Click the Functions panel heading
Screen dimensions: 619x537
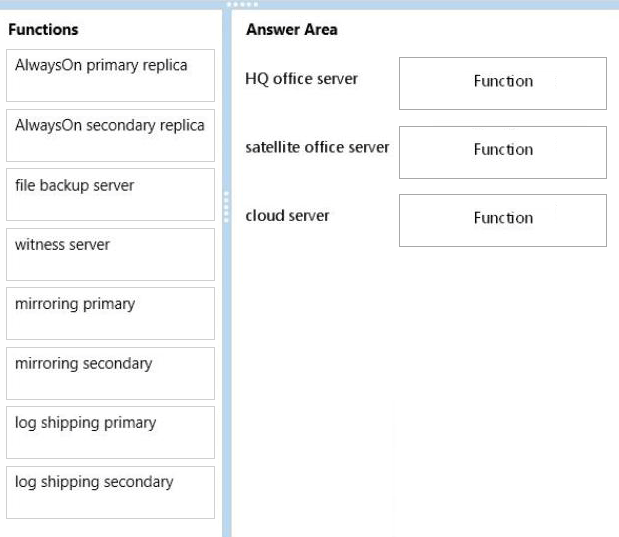(43, 30)
